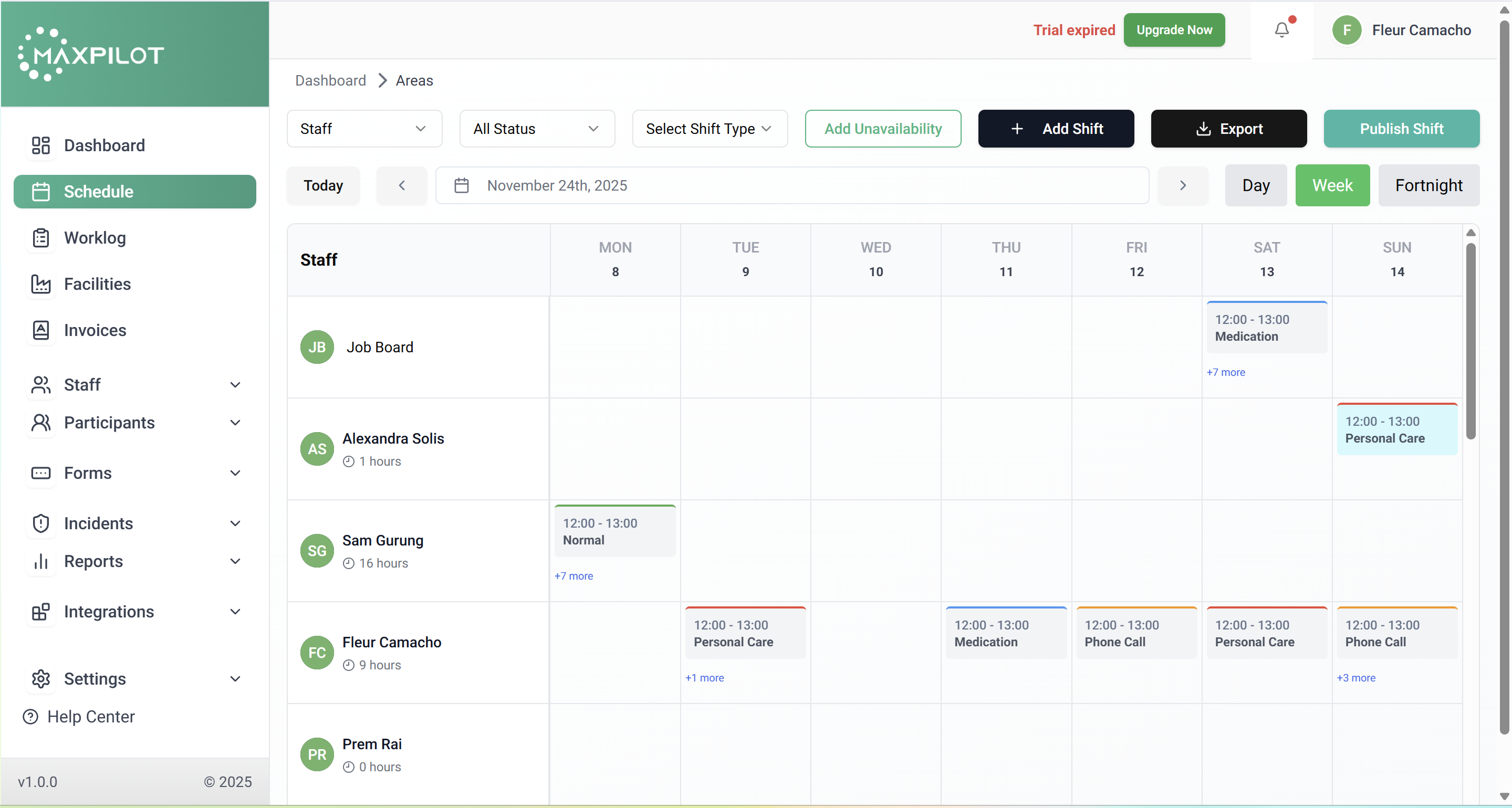The height and width of the screenshot is (808, 1512).
Task: Select the Week view toggle
Action: pyautogui.click(x=1332, y=185)
